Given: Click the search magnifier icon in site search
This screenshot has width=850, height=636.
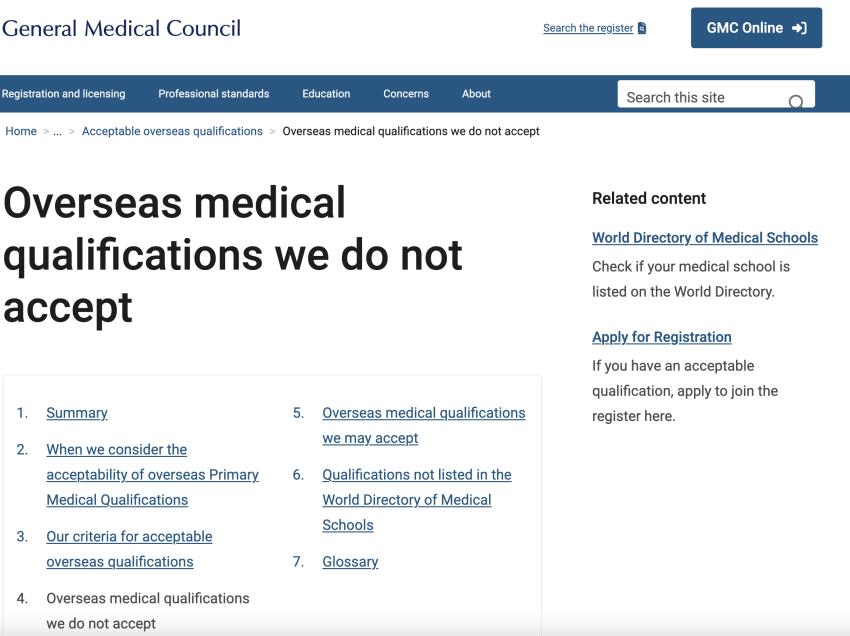Looking at the screenshot, I should pos(796,101).
